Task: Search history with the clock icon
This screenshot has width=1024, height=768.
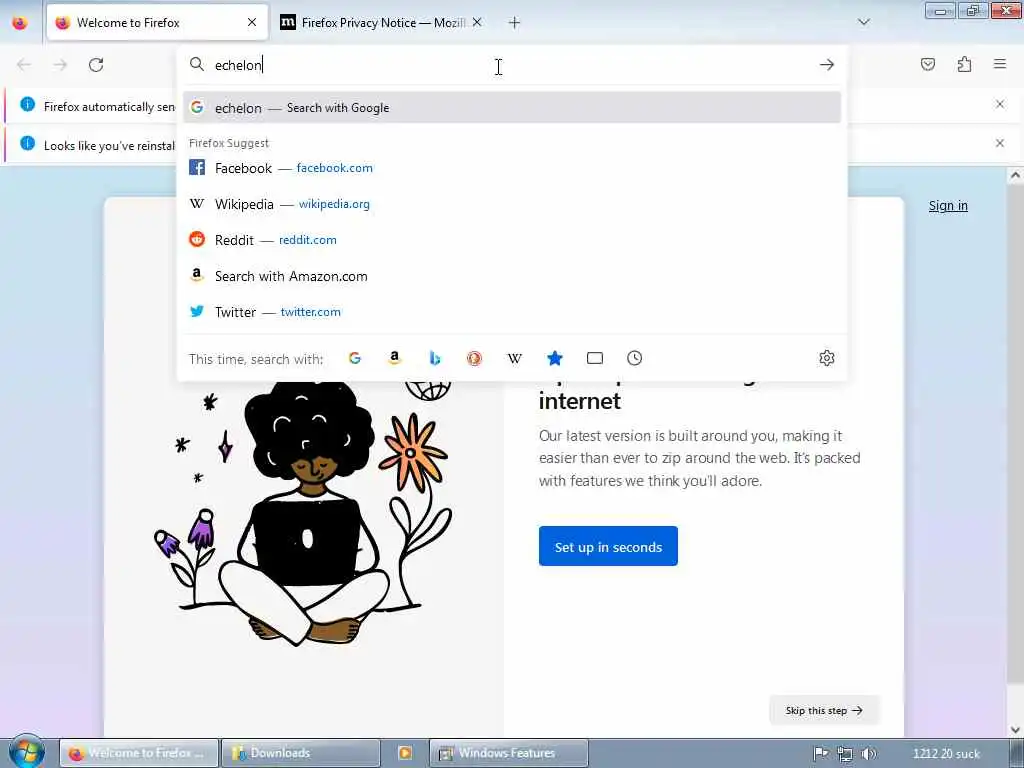Action: pyautogui.click(x=634, y=358)
